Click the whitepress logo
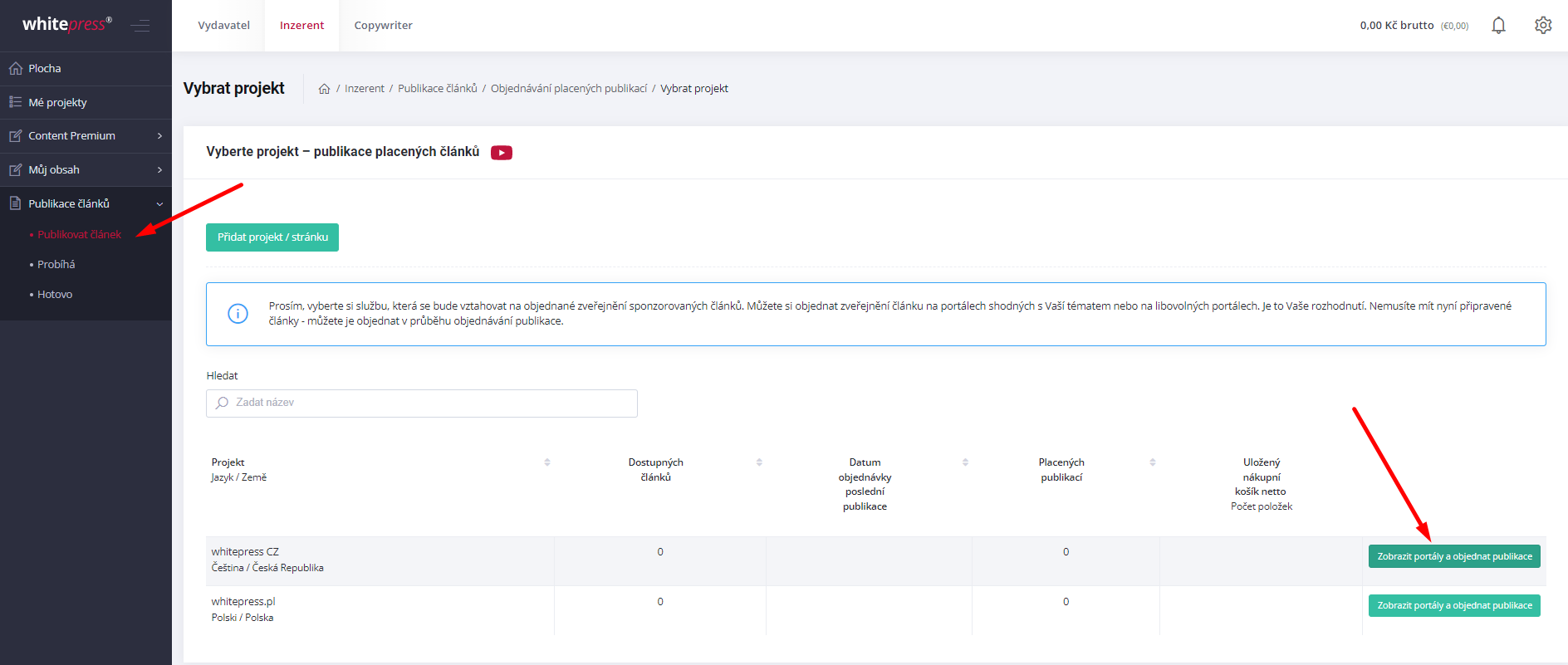The height and width of the screenshot is (665, 1568). click(x=67, y=24)
